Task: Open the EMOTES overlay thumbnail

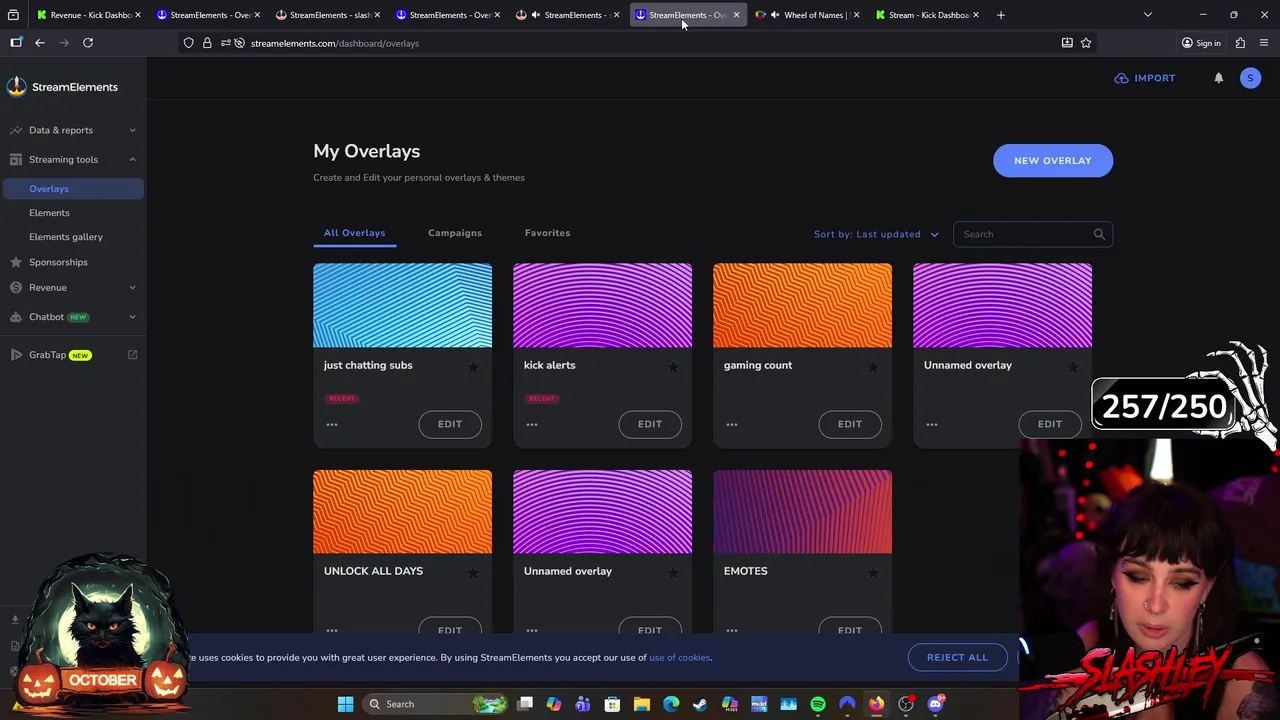Action: tap(802, 511)
